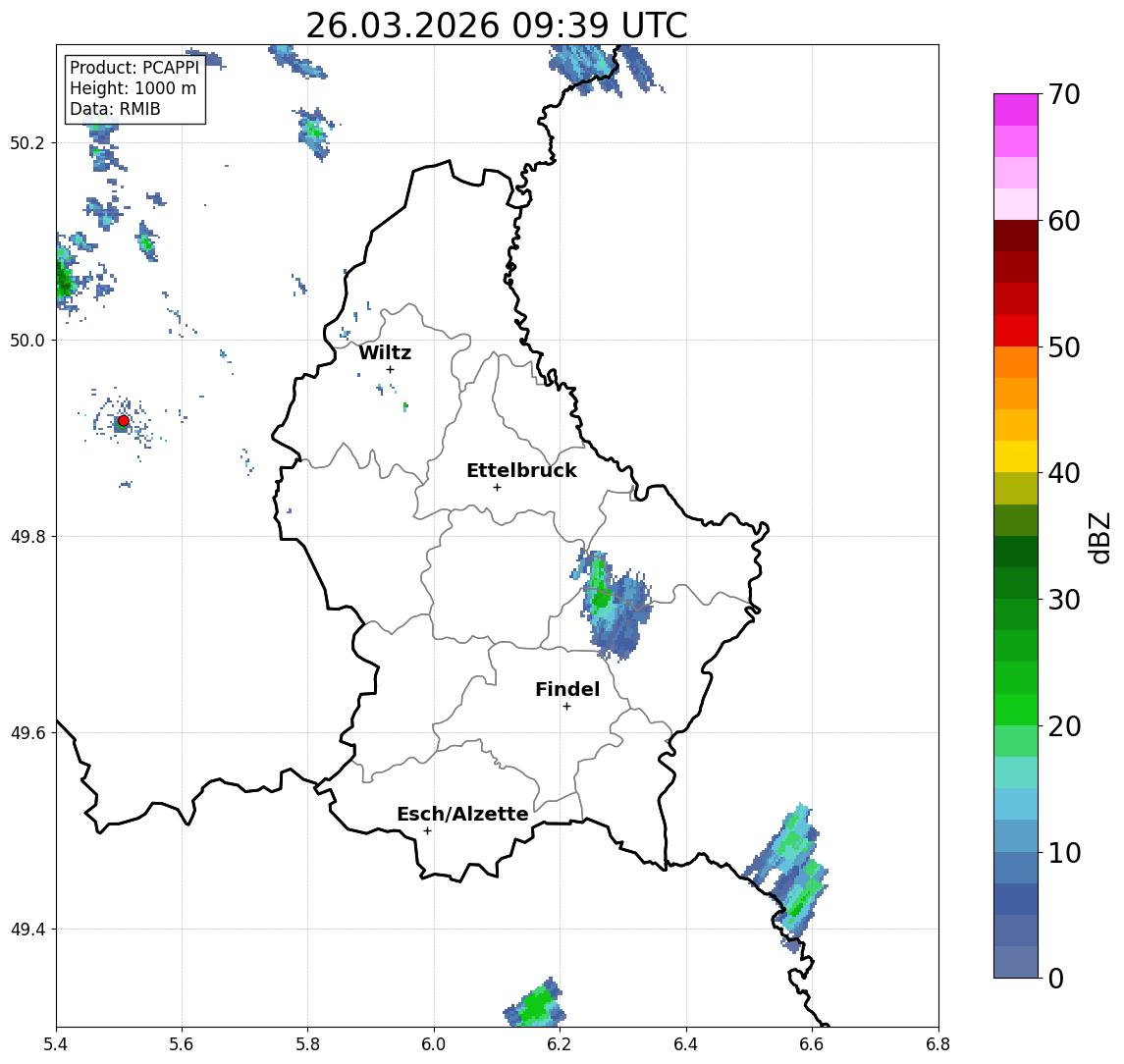Click the 'Product: PCAPPI' legend text

[x=134, y=68]
